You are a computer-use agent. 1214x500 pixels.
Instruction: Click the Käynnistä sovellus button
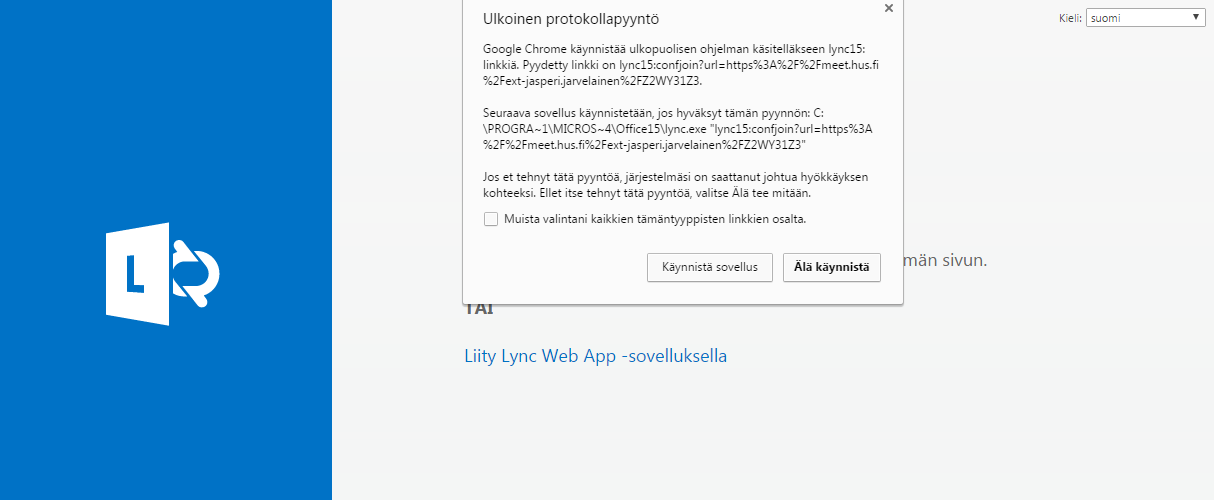point(710,267)
